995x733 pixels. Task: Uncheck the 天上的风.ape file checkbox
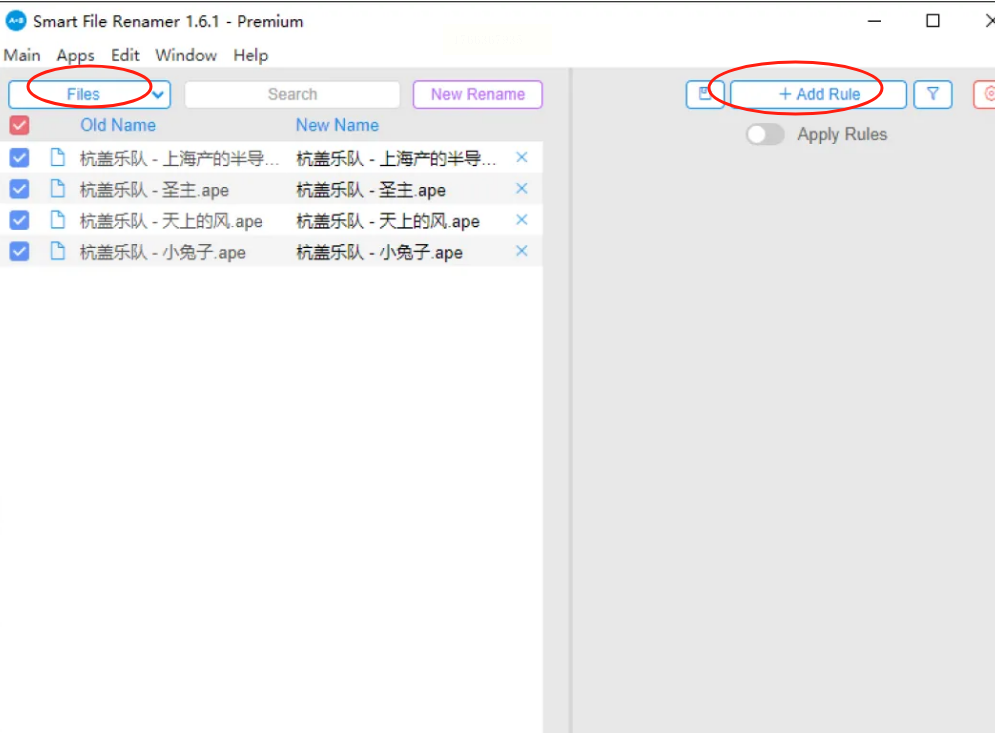(x=19, y=220)
